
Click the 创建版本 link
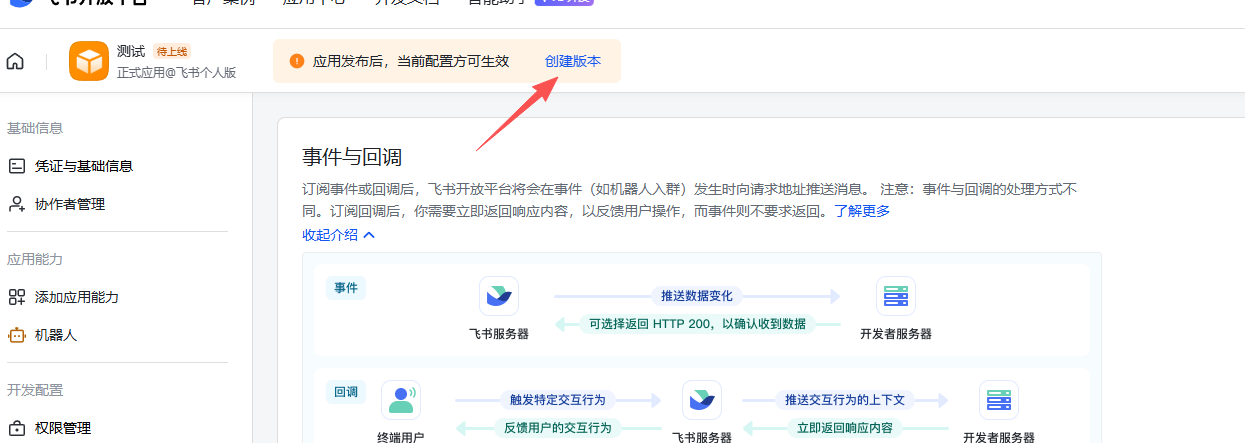pos(573,61)
